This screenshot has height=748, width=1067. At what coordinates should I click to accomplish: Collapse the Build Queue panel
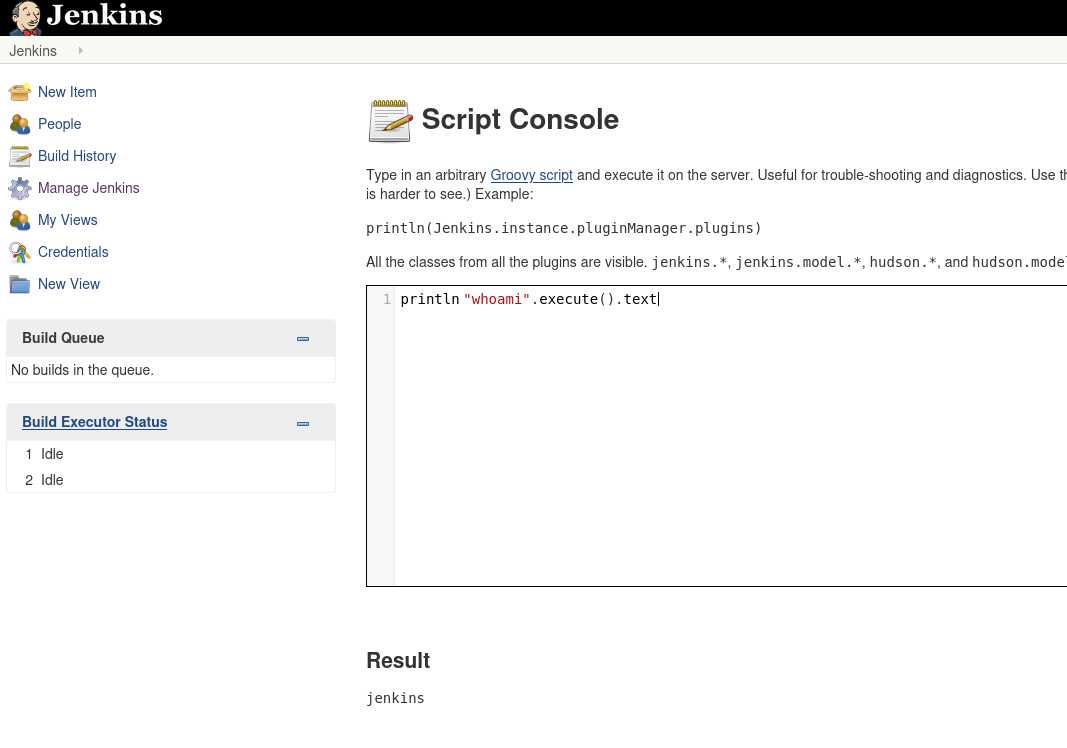tap(303, 338)
